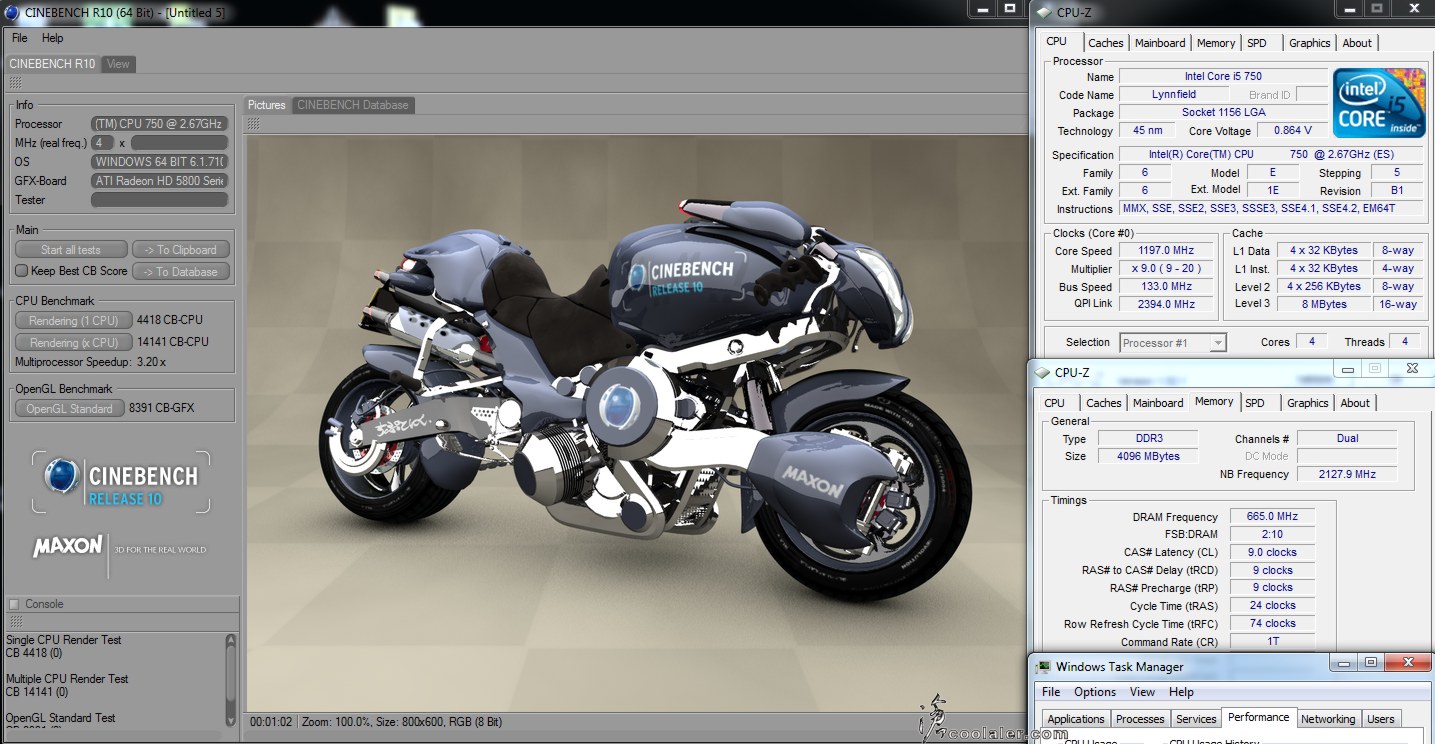The height and width of the screenshot is (744, 1435).
Task: Click the lower CPU-Z title bar icon
Action: tap(1040, 372)
